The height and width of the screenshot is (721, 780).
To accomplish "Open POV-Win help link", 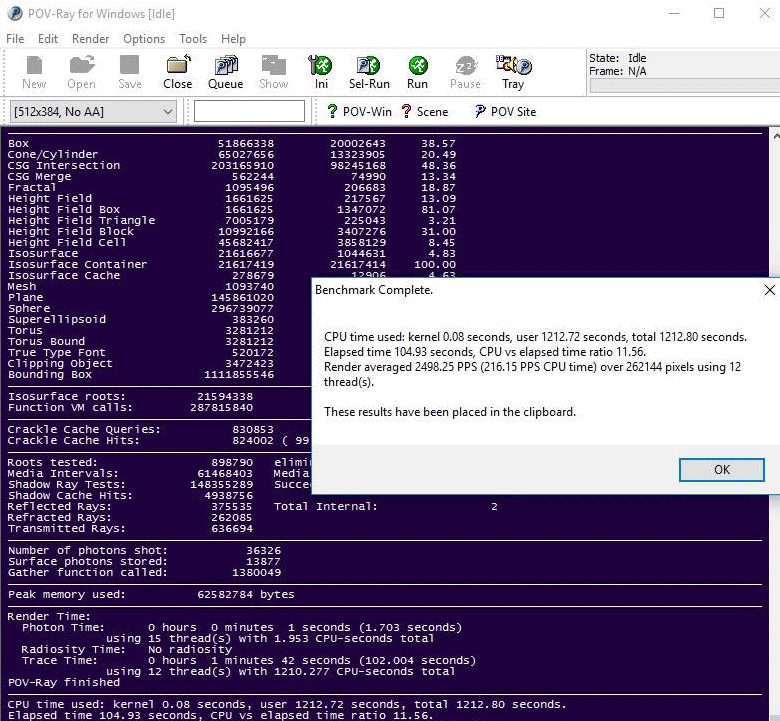I will 359,111.
